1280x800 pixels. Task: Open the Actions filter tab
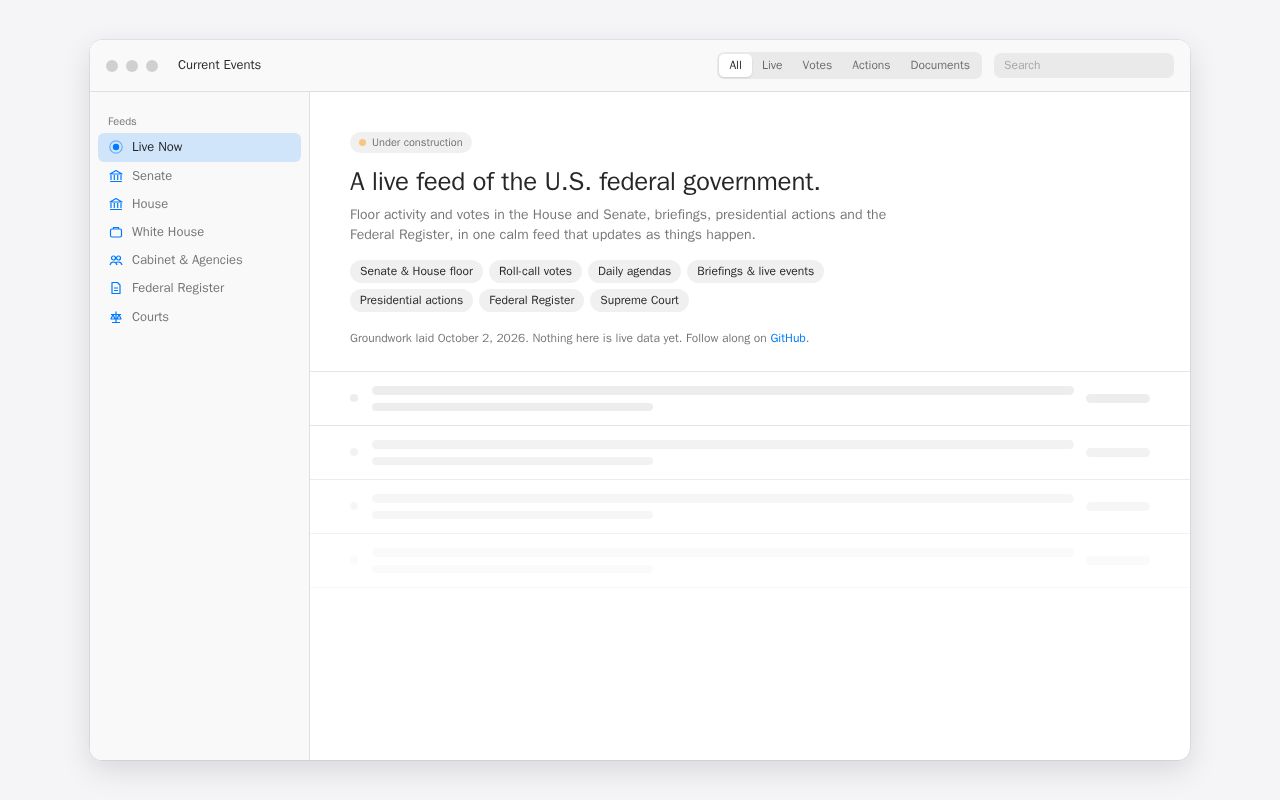[x=871, y=65]
